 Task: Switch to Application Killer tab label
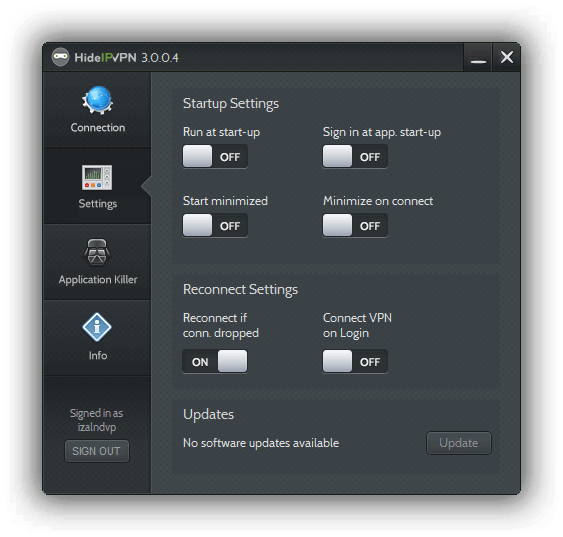tap(98, 280)
